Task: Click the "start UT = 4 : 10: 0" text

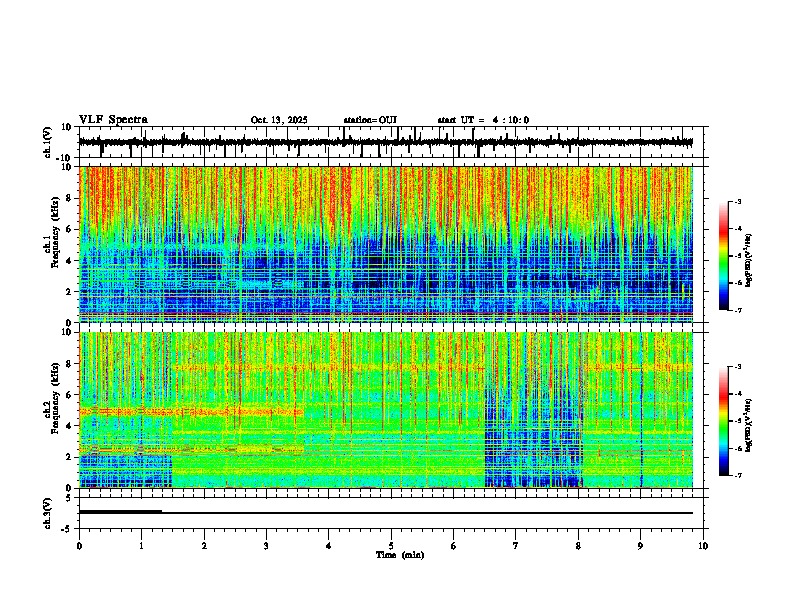Action: click(x=483, y=120)
